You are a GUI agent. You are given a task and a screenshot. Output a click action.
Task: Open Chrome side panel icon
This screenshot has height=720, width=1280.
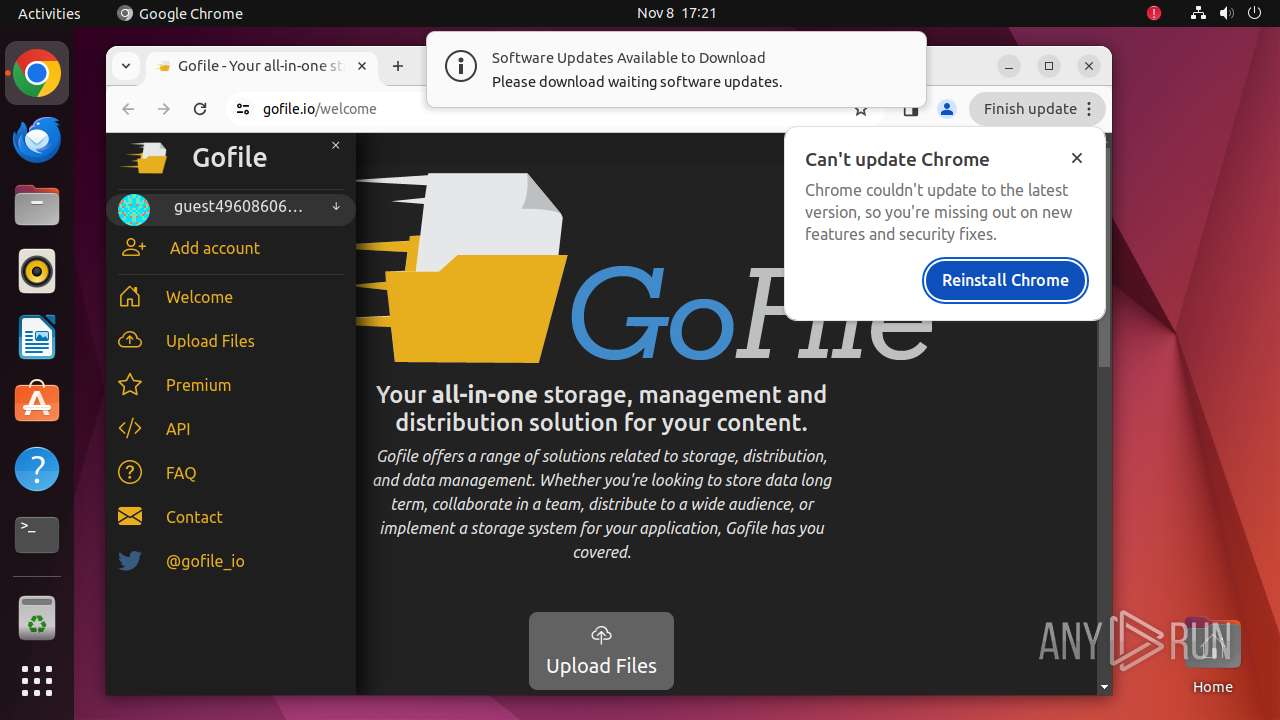click(910, 109)
